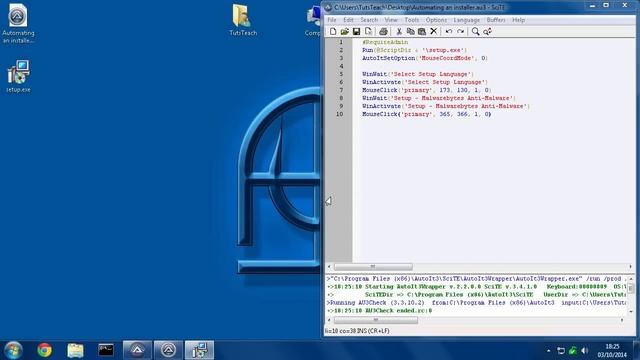
Task: Open the Search menu
Action: tap(369, 20)
